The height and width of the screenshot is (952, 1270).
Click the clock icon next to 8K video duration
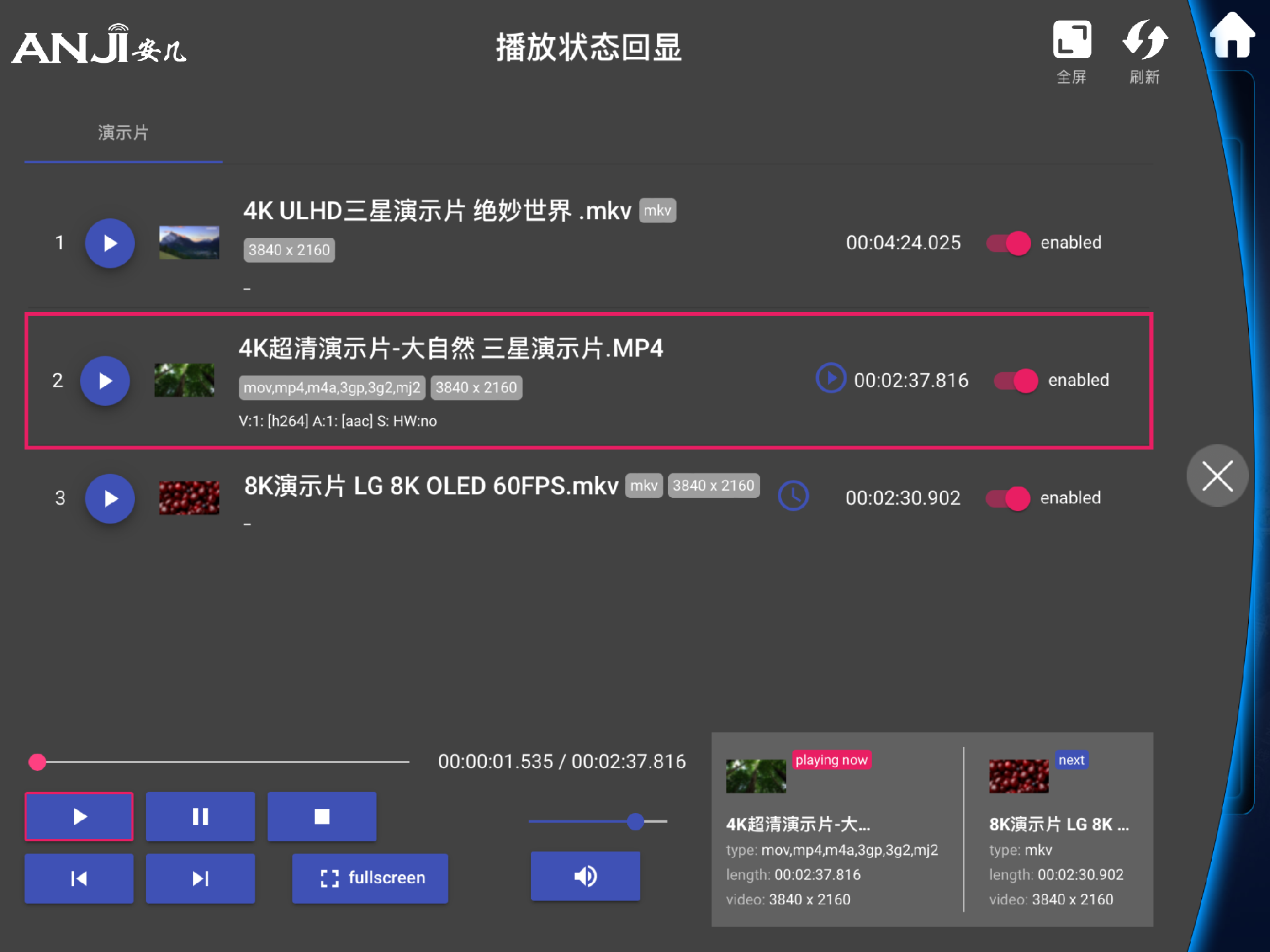pos(793,496)
